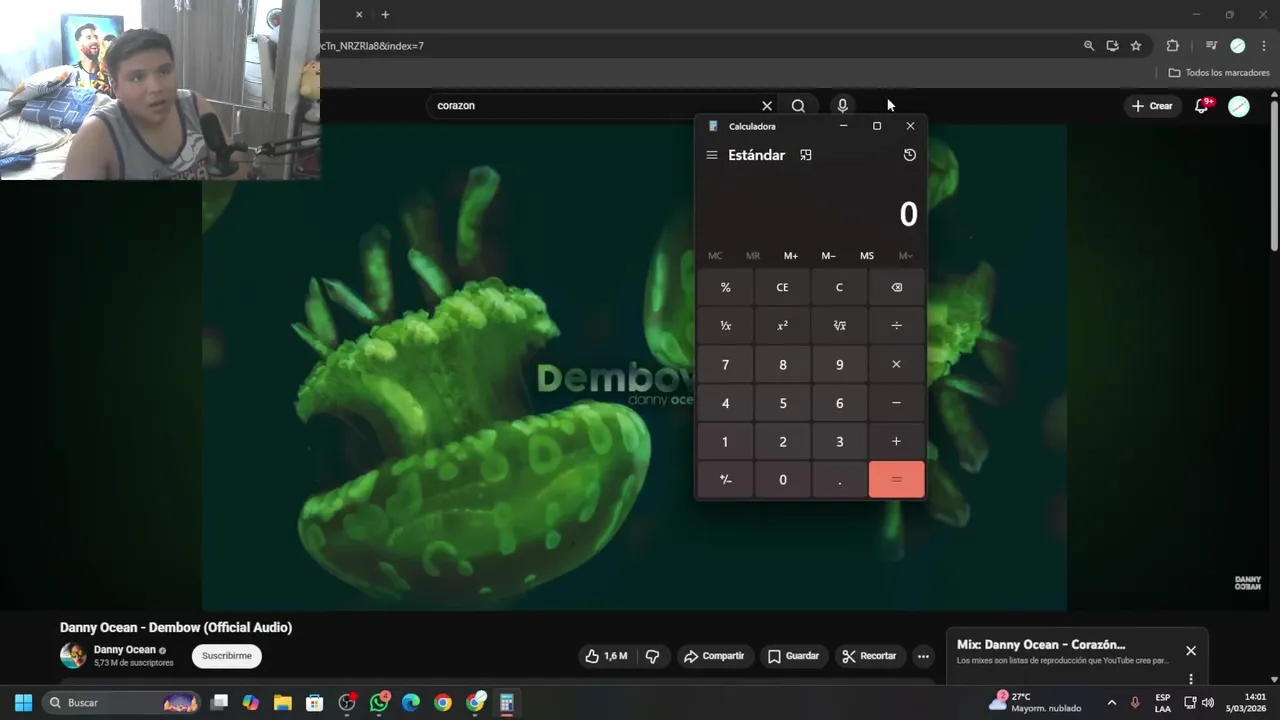The image size is (1280, 720).
Task: Open YouTube notifications bell
Action: [x=1202, y=106]
